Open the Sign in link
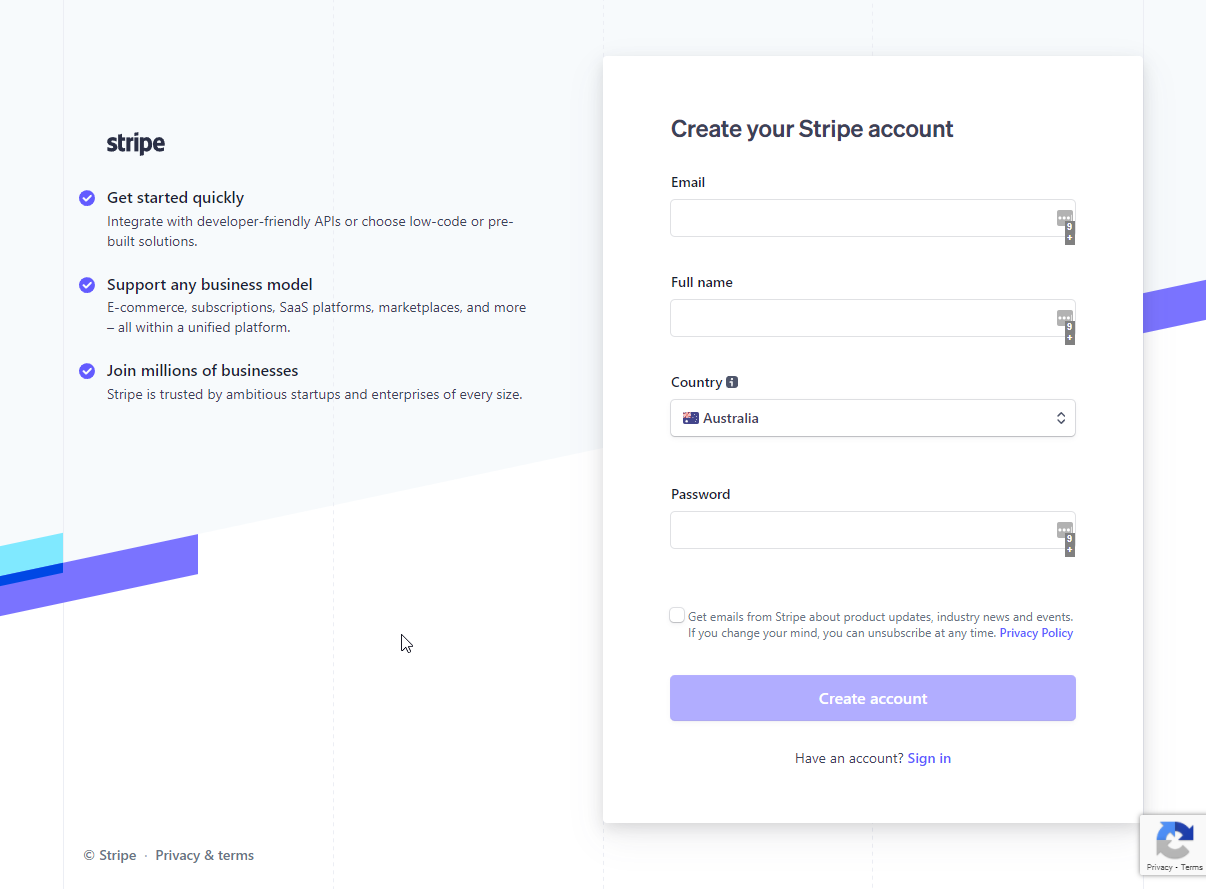The height and width of the screenshot is (889, 1206). click(929, 758)
